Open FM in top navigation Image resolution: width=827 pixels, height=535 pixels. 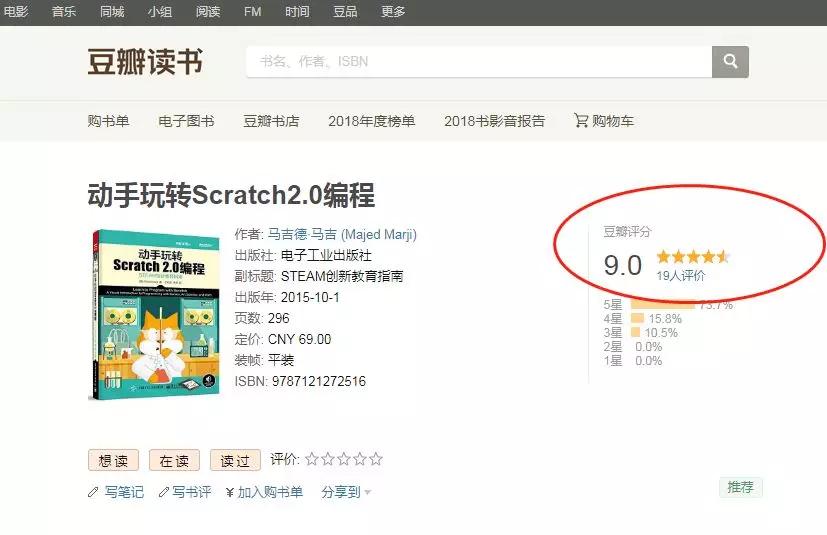pos(253,12)
